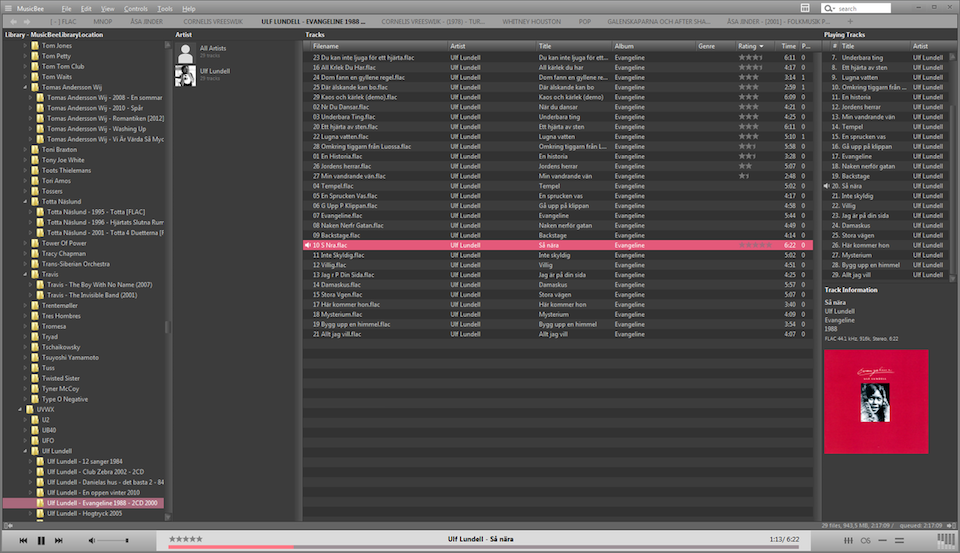The image size is (960, 553).
Task: Select the Ulf Lundell artist thumbnail
Action: tap(186, 76)
